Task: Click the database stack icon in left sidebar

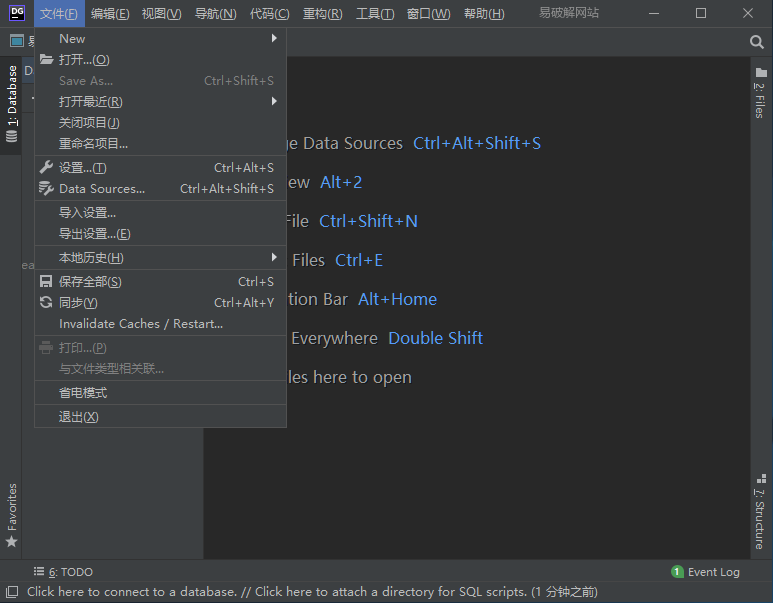Action: [11, 136]
